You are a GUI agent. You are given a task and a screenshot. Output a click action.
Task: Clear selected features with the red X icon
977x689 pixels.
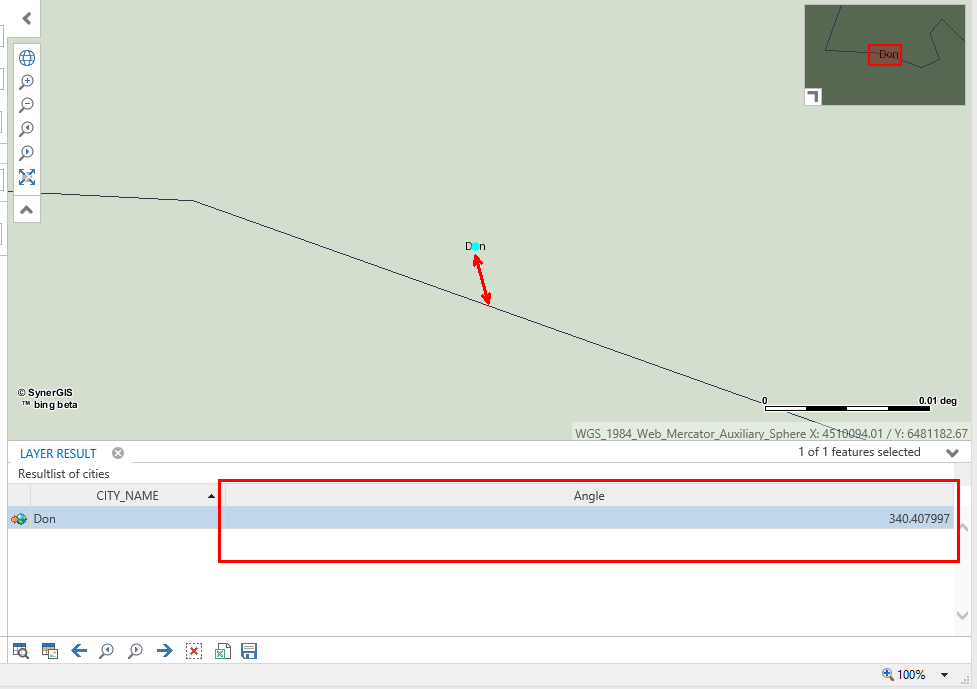[193, 651]
